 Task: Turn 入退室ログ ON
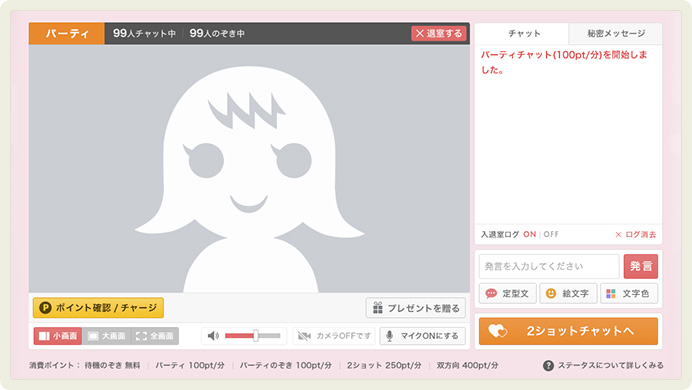529,234
